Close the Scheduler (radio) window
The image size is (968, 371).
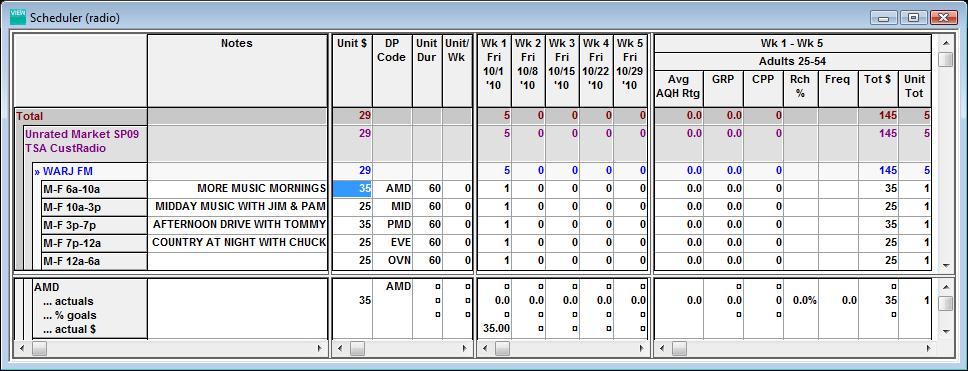click(x=944, y=18)
